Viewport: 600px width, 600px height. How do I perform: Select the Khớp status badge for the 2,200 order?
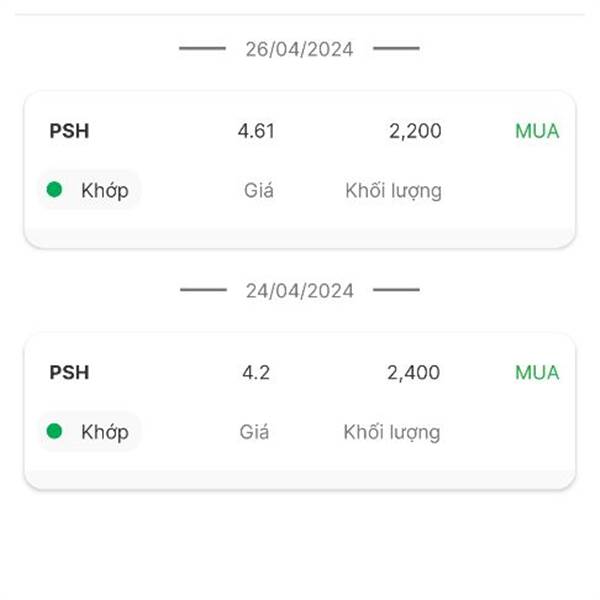(x=90, y=190)
